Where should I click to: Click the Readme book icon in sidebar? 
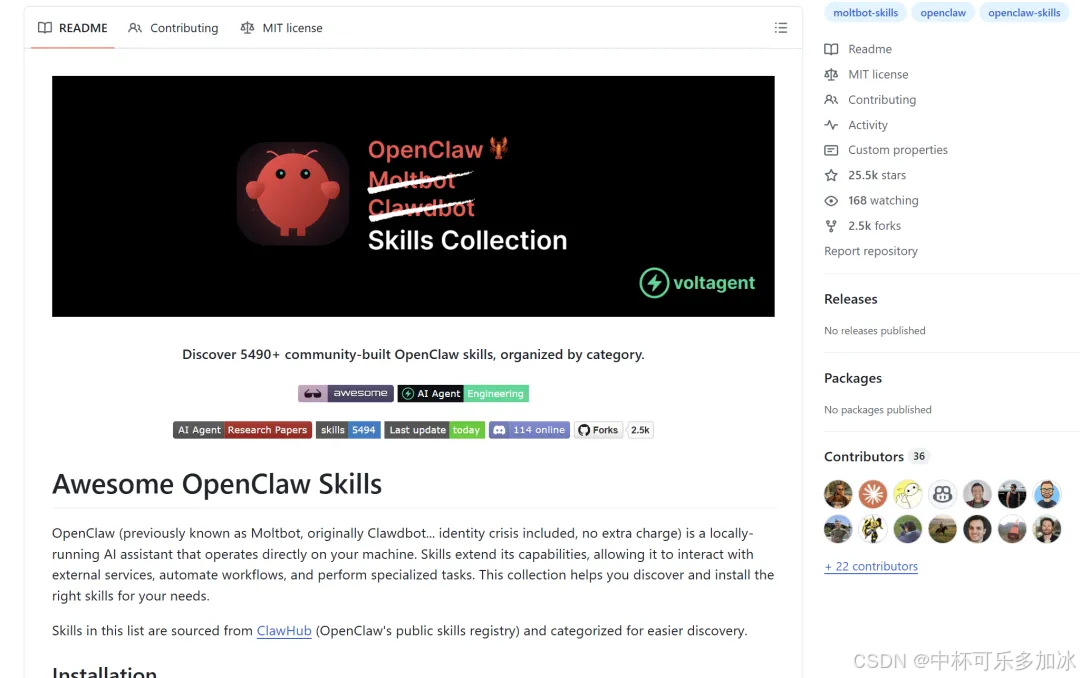point(831,48)
